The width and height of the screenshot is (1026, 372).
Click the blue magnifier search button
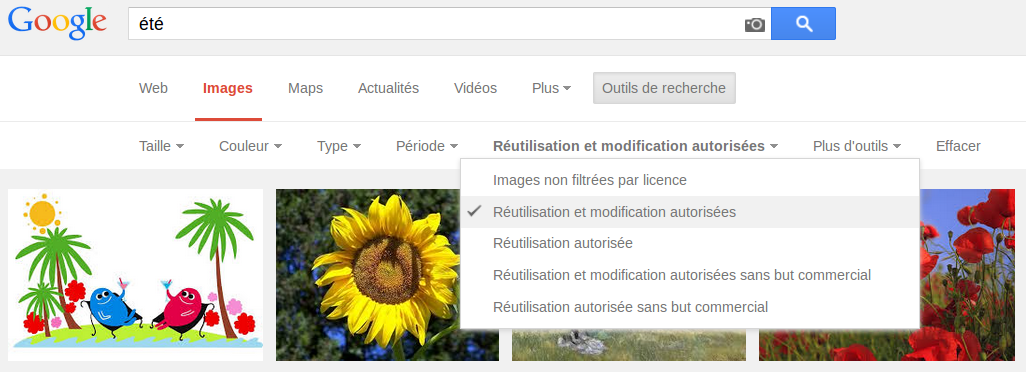click(804, 24)
